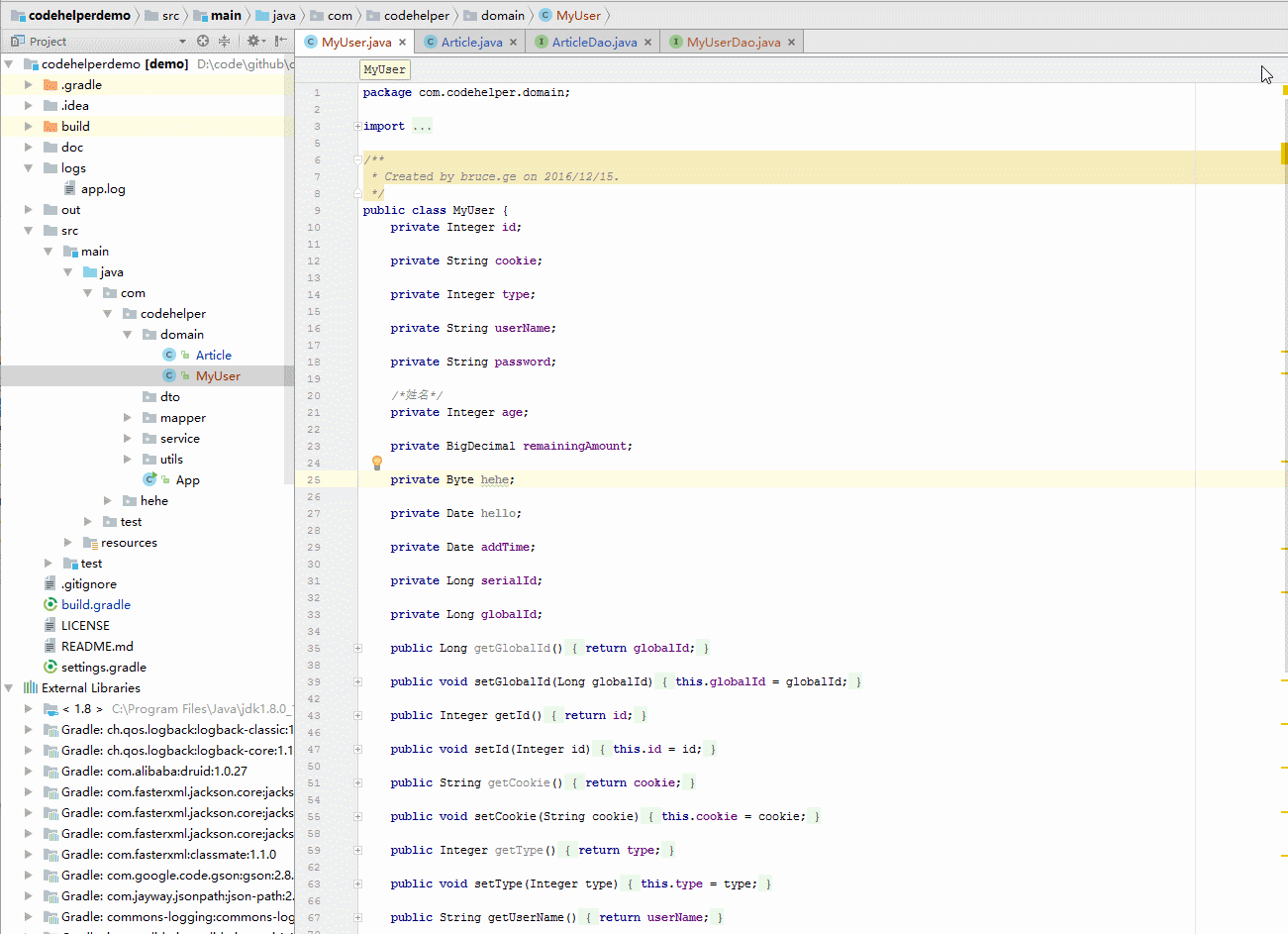Screen dimensions: 1288x934
Task: Select MyUser in the project tree
Action: click(218, 375)
